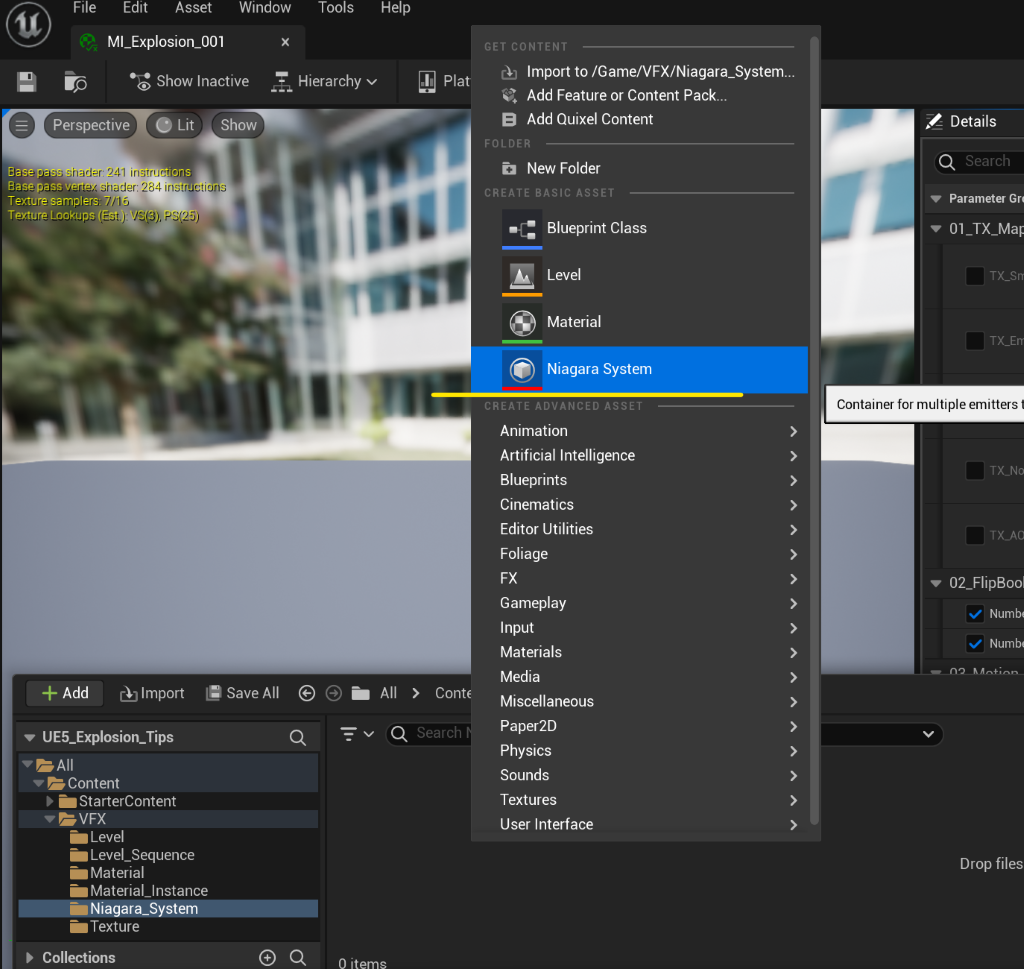Click the Add button in Content Browser
This screenshot has width=1024, height=969.
point(65,693)
